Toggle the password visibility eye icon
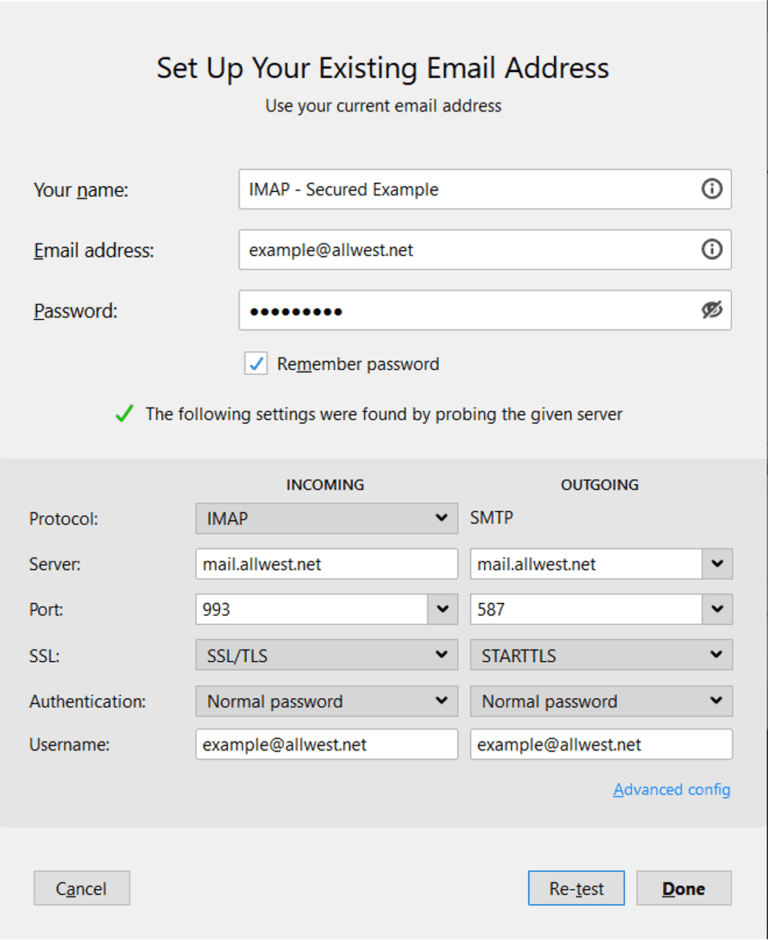Screen dimensions: 768x940 click(x=712, y=310)
